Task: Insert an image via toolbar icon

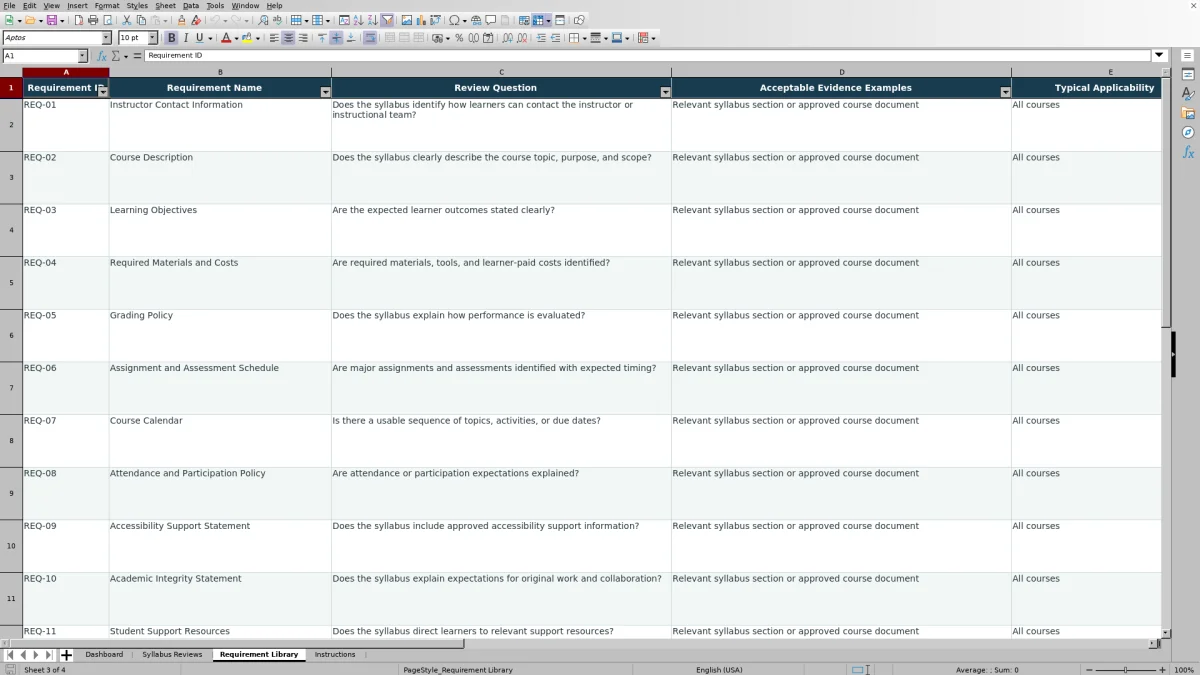Action: [x=407, y=20]
